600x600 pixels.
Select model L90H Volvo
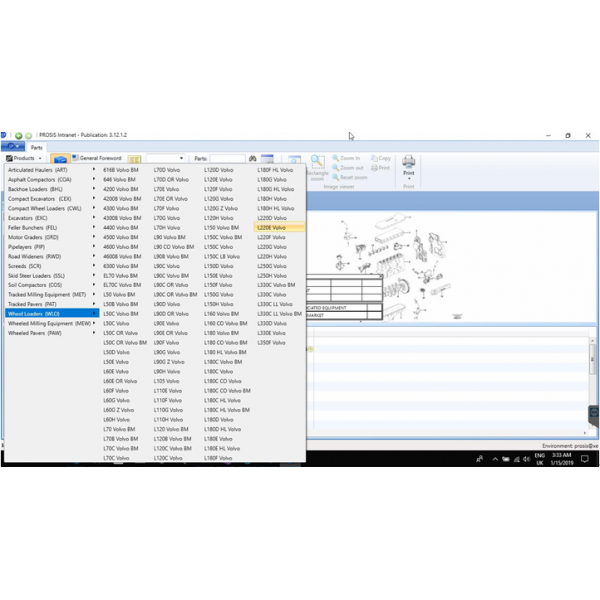(x=167, y=372)
